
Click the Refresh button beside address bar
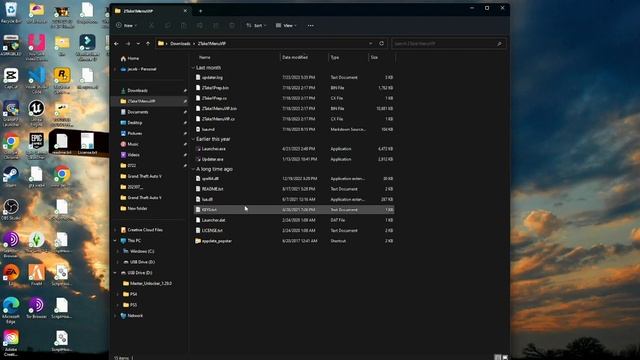[x=382, y=43]
